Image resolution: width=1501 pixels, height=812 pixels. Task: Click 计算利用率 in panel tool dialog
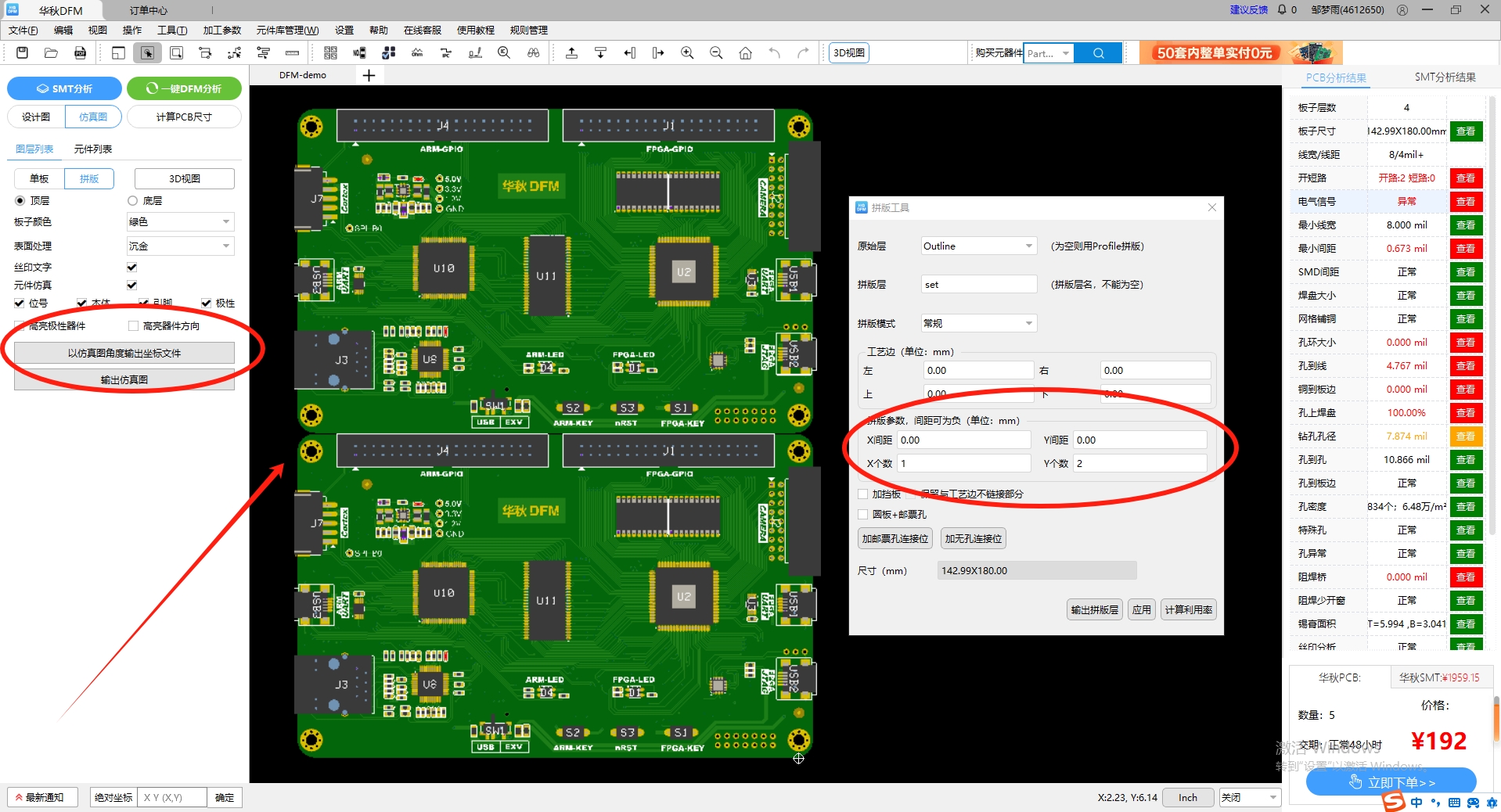pyautogui.click(x=1188, y=610)
